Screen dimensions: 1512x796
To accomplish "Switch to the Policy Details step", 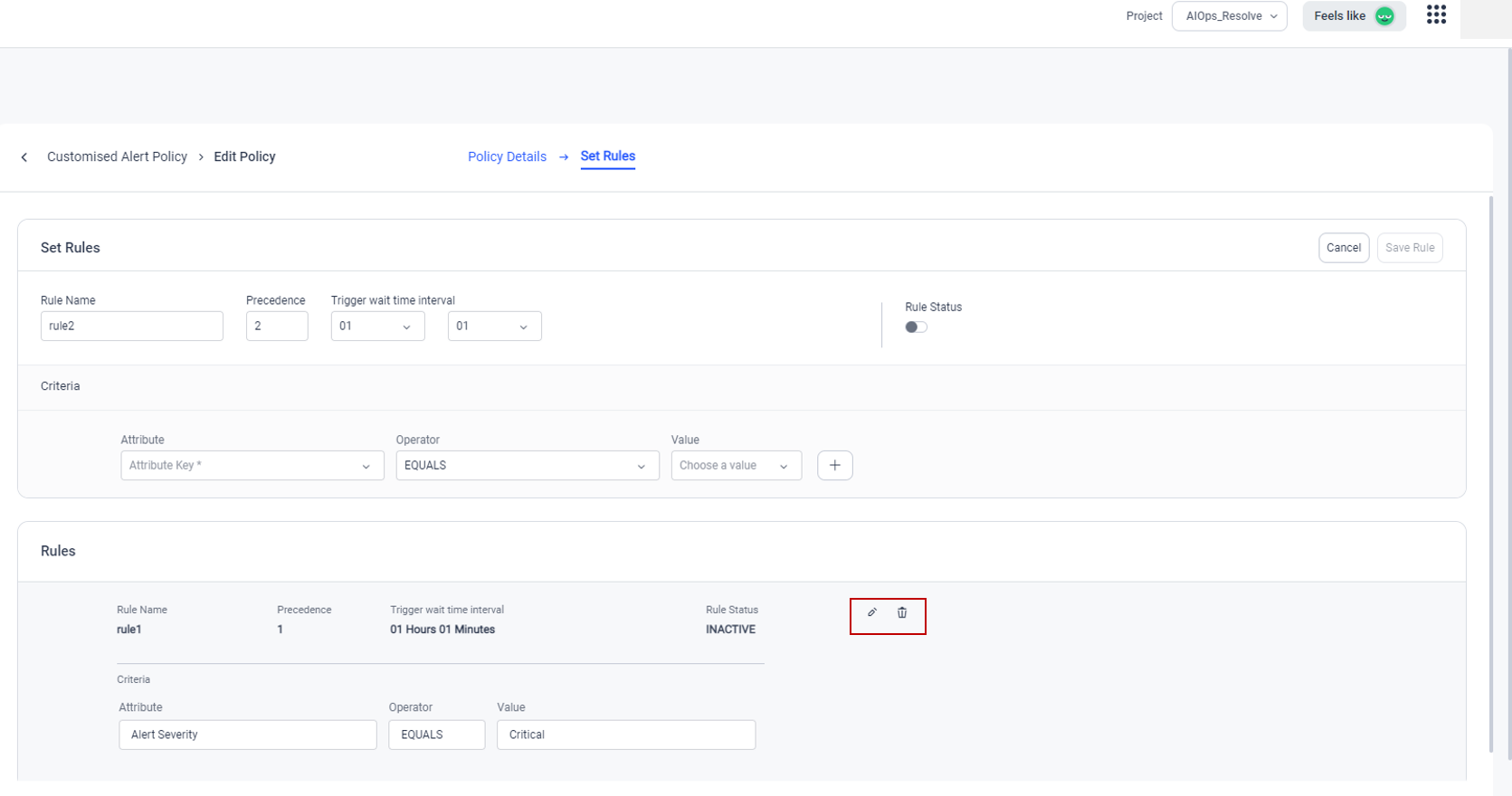I will (x=507, y=156).
